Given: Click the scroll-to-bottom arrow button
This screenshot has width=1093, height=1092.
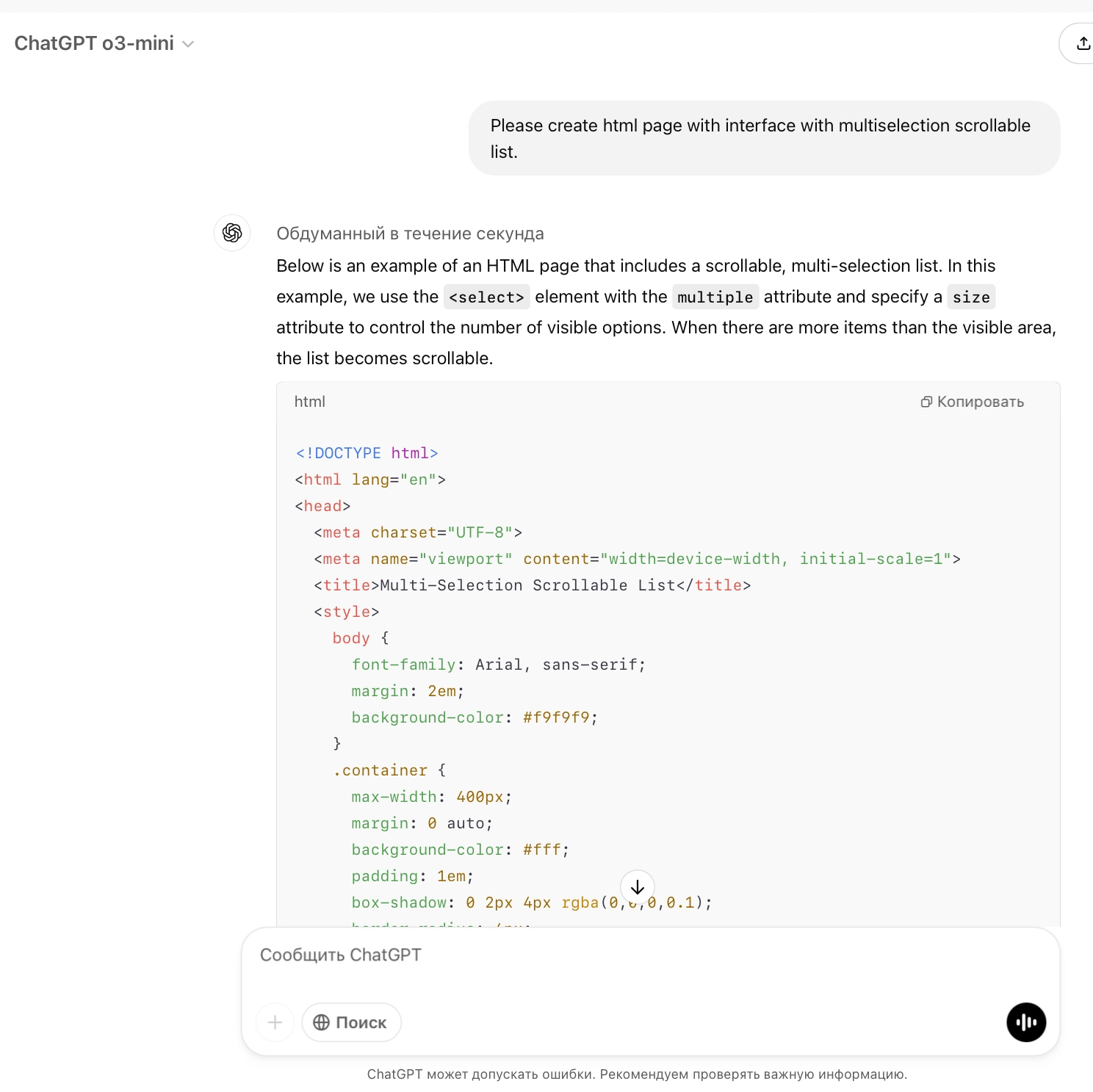Looking at the screenshot, I should point(637,887).
